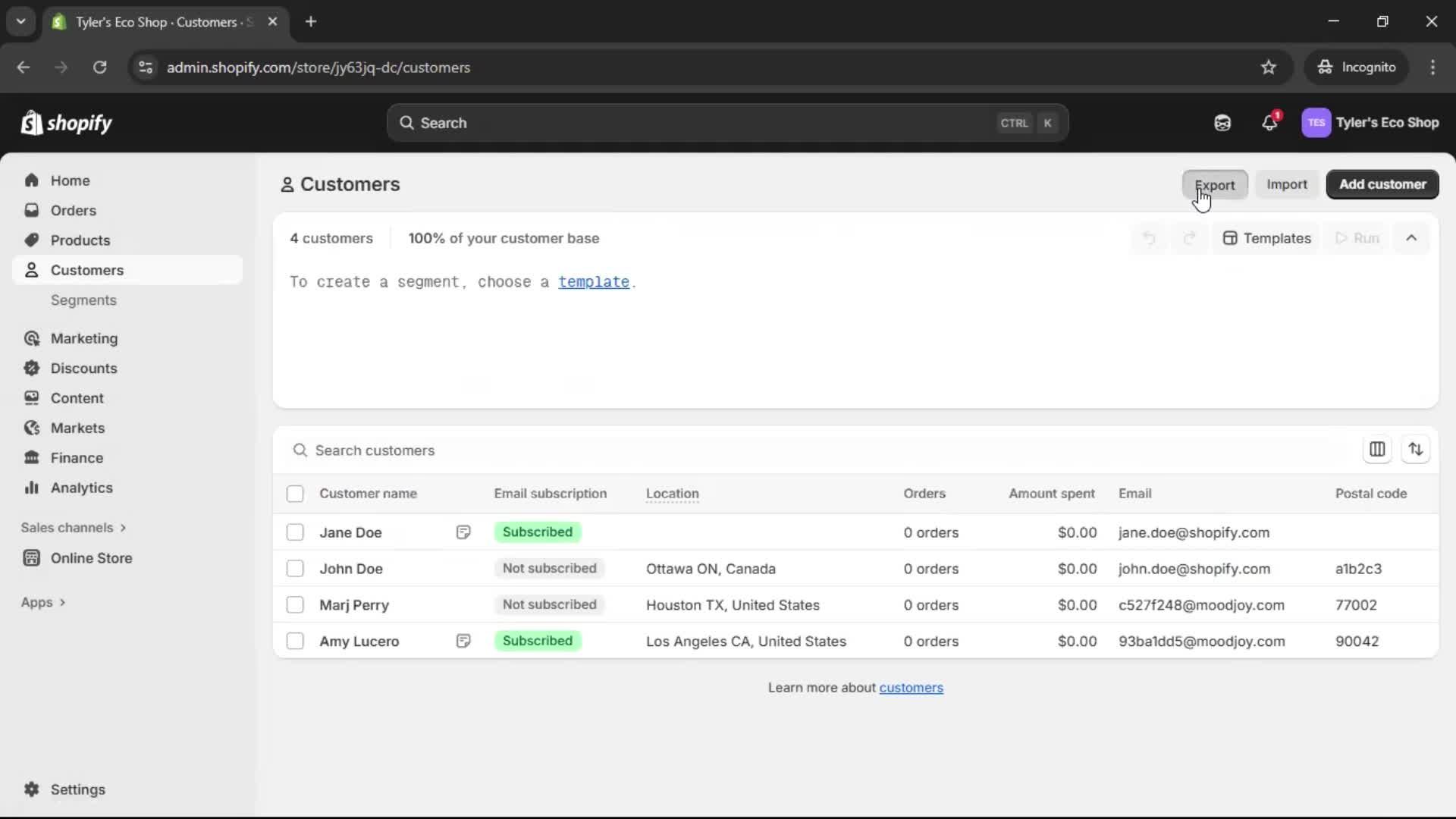Viewport: 1456px width, 819px height.
Task: Expand the Apps section
Action: point(43,601)
